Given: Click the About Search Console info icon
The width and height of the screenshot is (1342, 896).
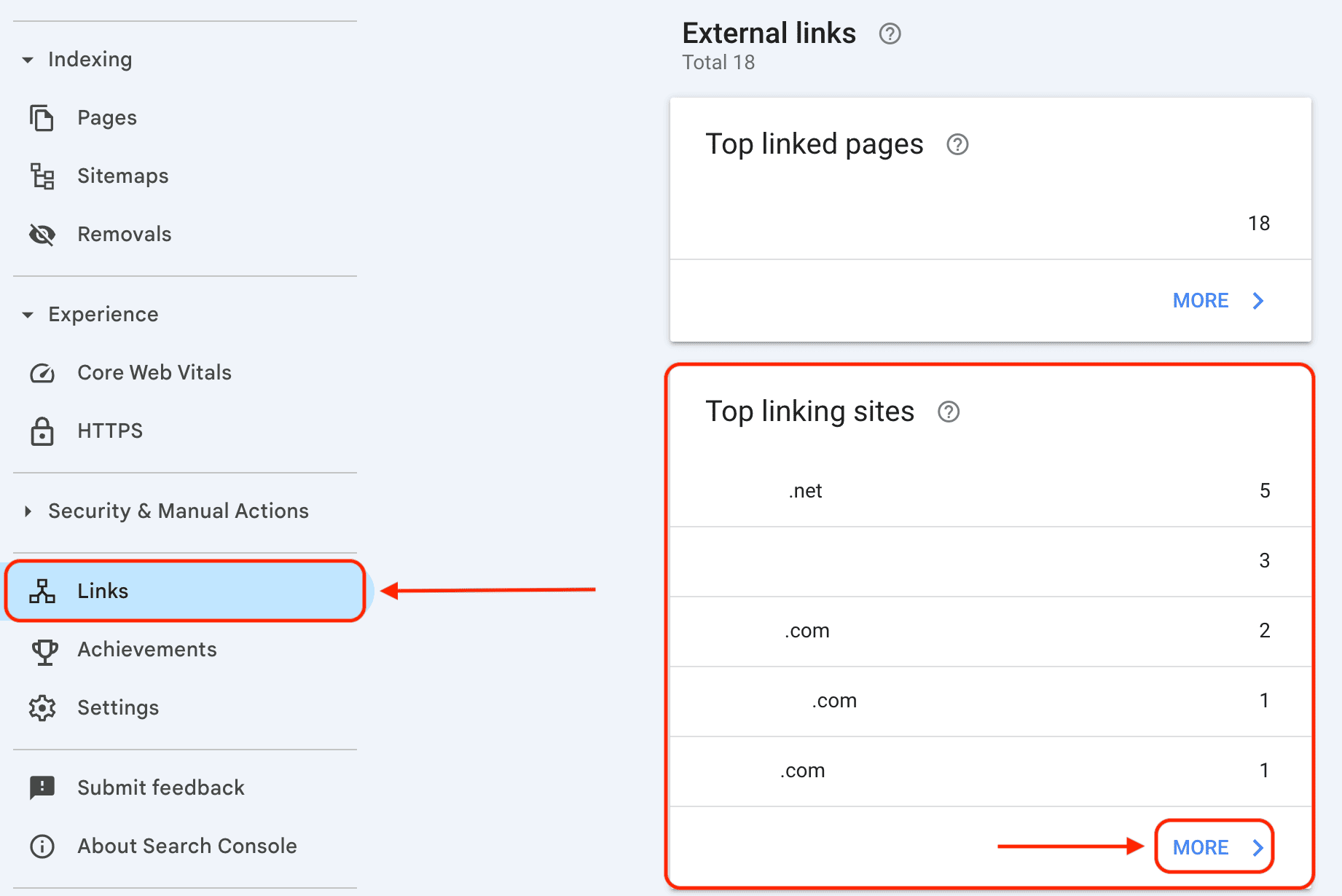Looking at the screenshot, I should (x=42, y=846).
